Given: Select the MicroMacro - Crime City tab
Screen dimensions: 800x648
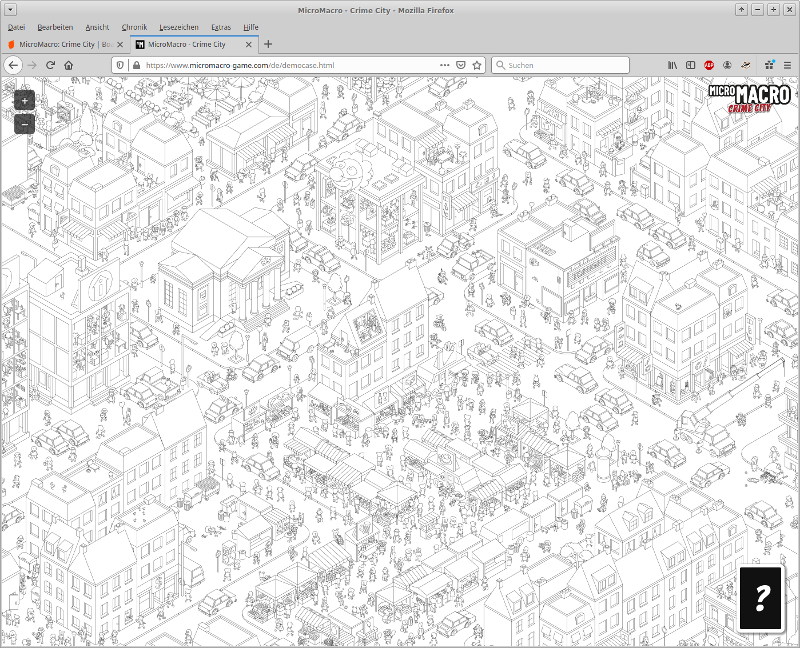Looking at the screenshot, I should 194,44.
